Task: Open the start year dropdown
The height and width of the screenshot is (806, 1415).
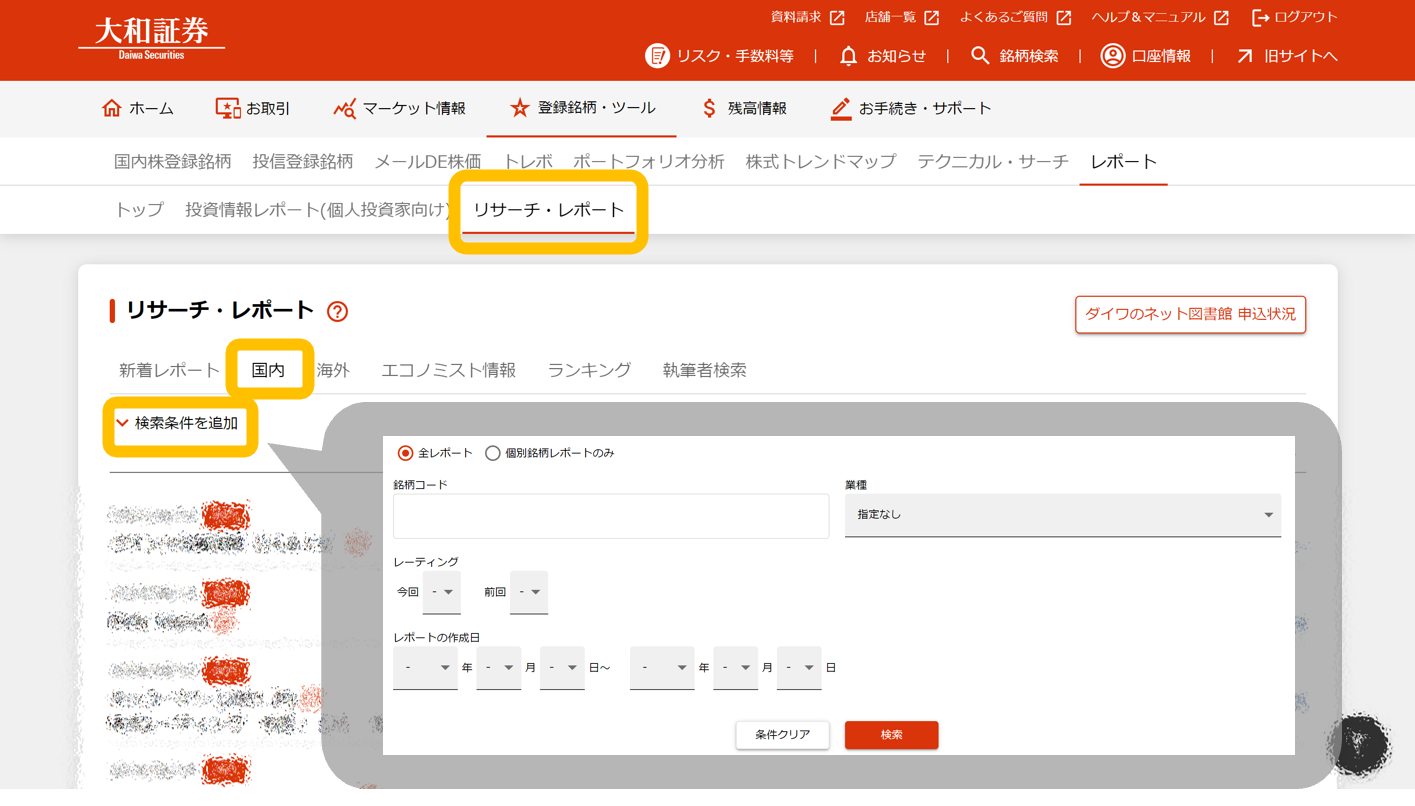Action: [425, 668]
